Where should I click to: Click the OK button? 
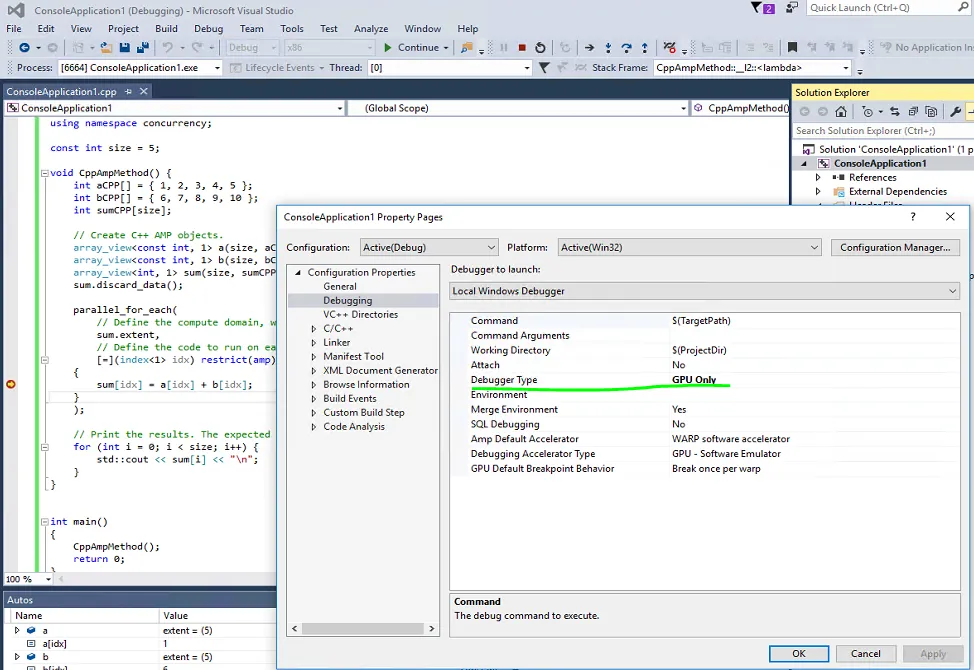(x=798, y=653)
